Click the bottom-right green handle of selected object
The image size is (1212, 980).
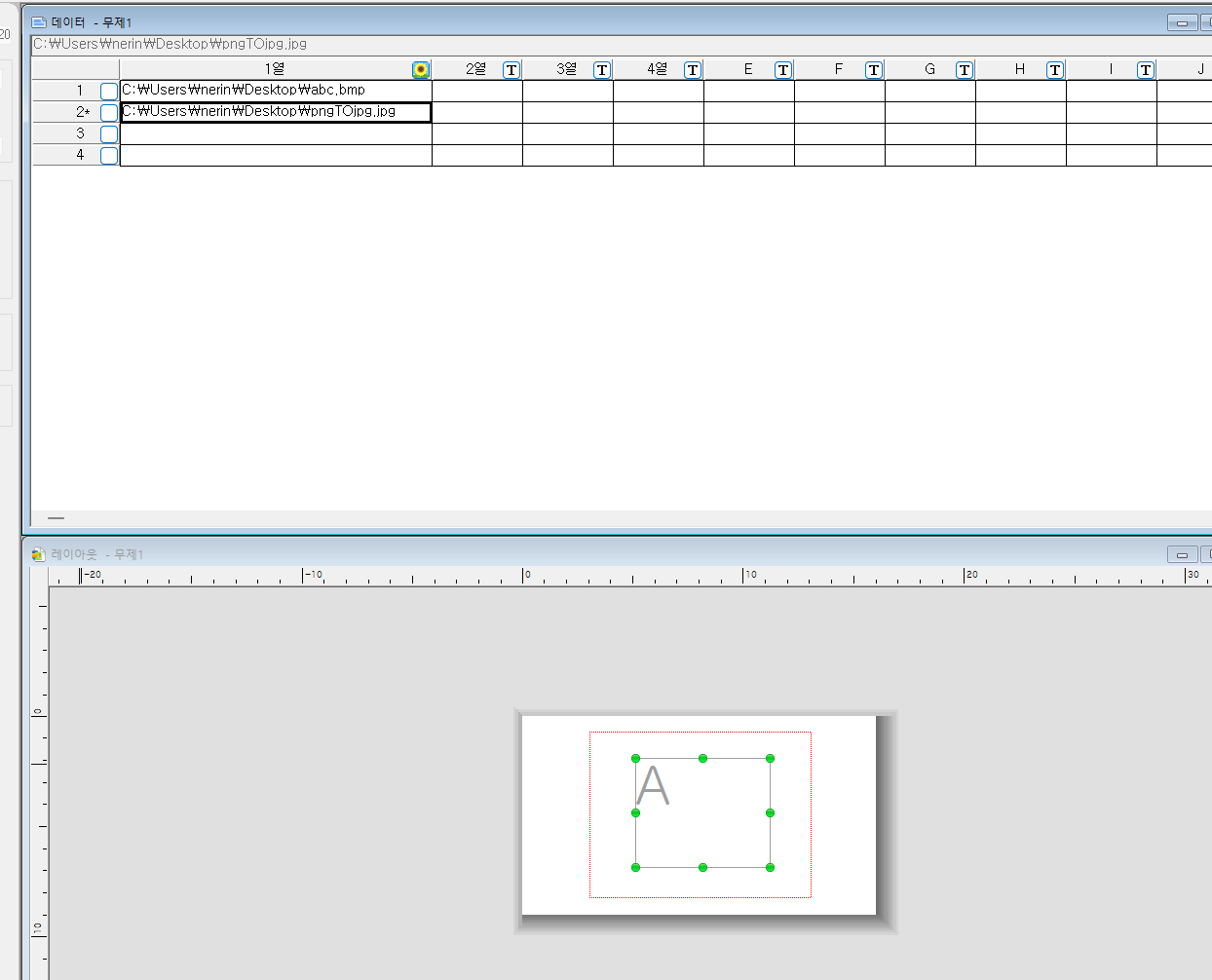pyautogui.click(x=770, y=867)
